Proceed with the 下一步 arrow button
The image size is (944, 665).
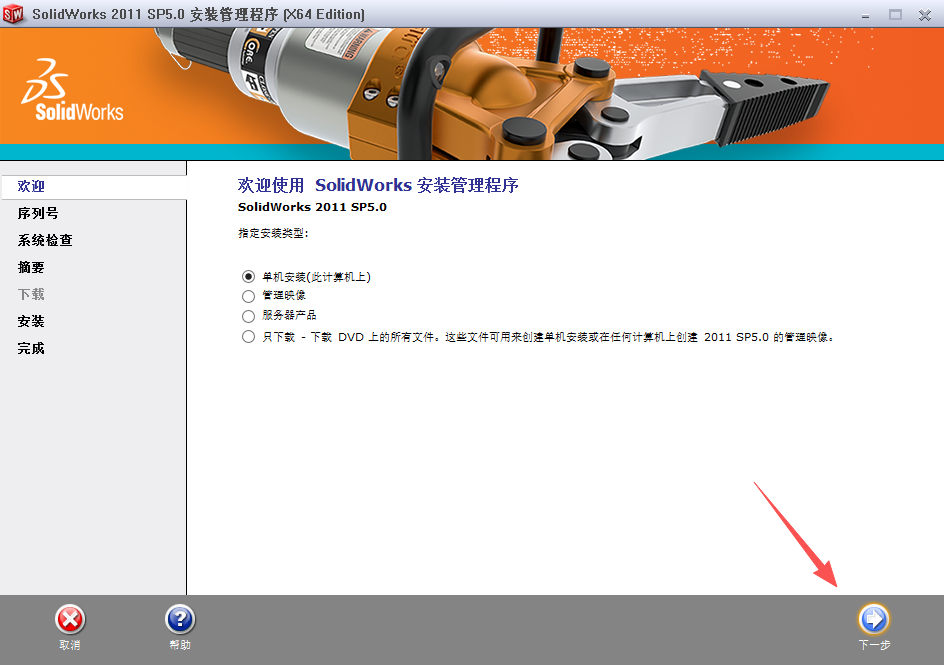point(874,620)
